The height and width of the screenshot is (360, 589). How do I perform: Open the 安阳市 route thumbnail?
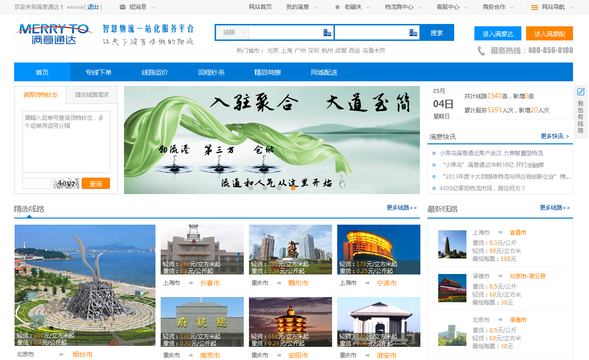coord(290,322)
